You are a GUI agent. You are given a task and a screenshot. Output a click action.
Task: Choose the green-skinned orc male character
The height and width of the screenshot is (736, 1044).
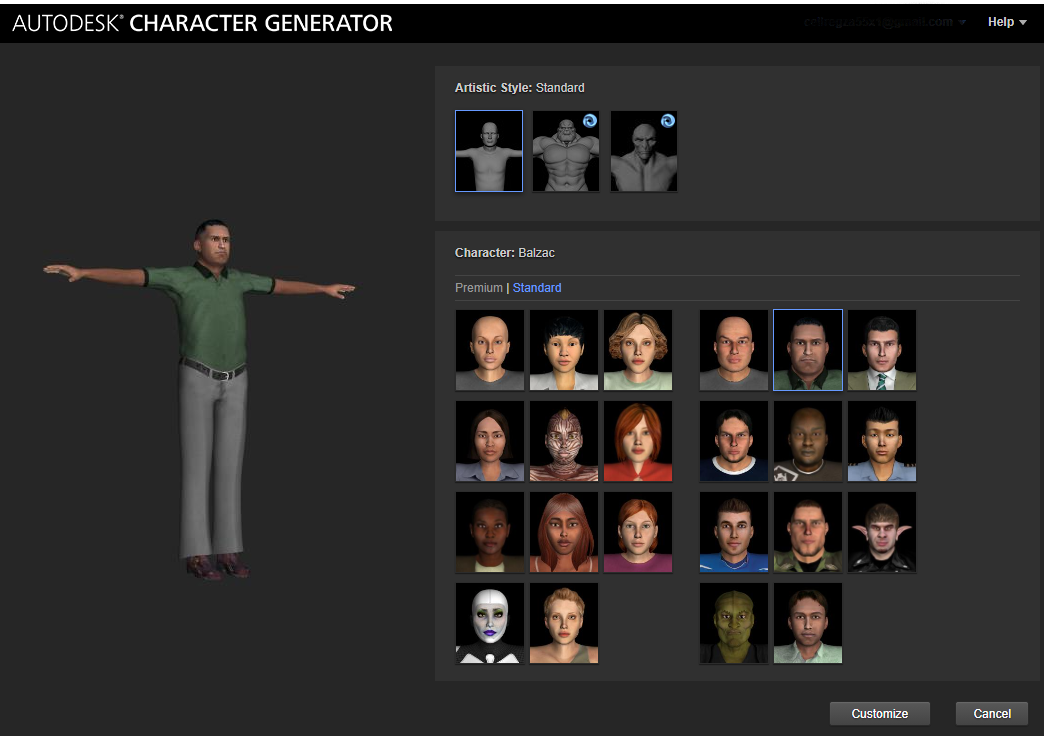734,623
